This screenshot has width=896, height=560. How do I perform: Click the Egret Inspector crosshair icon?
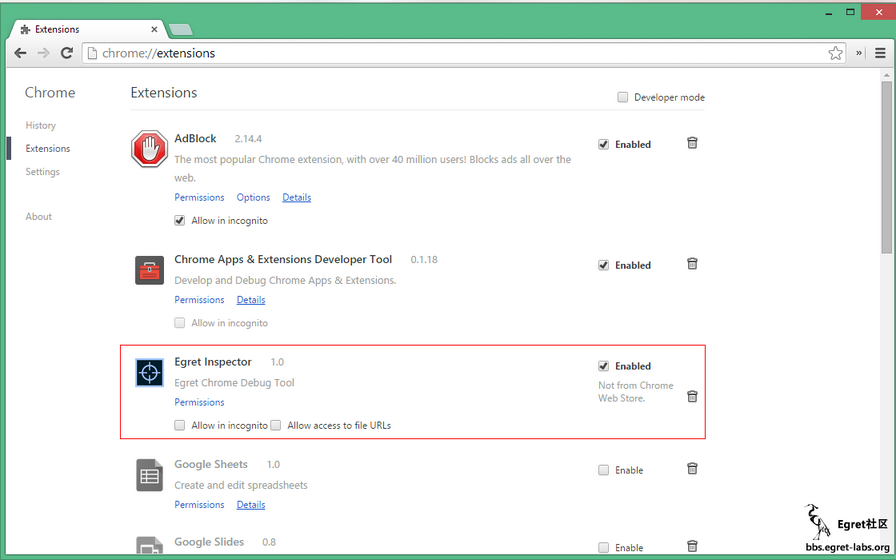[149, 373]
